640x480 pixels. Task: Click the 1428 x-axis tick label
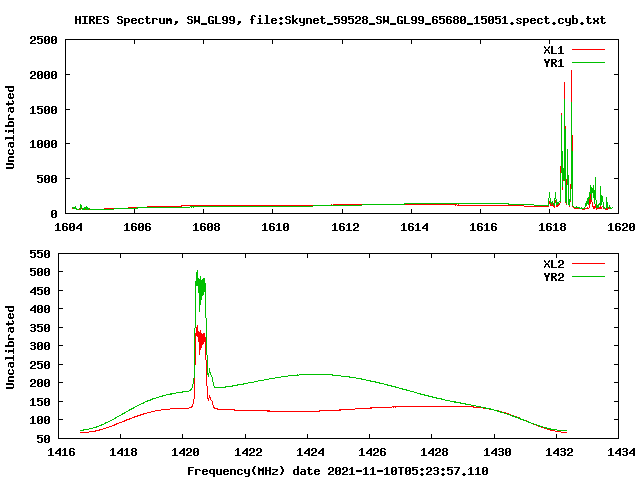[x=434, y=452]
